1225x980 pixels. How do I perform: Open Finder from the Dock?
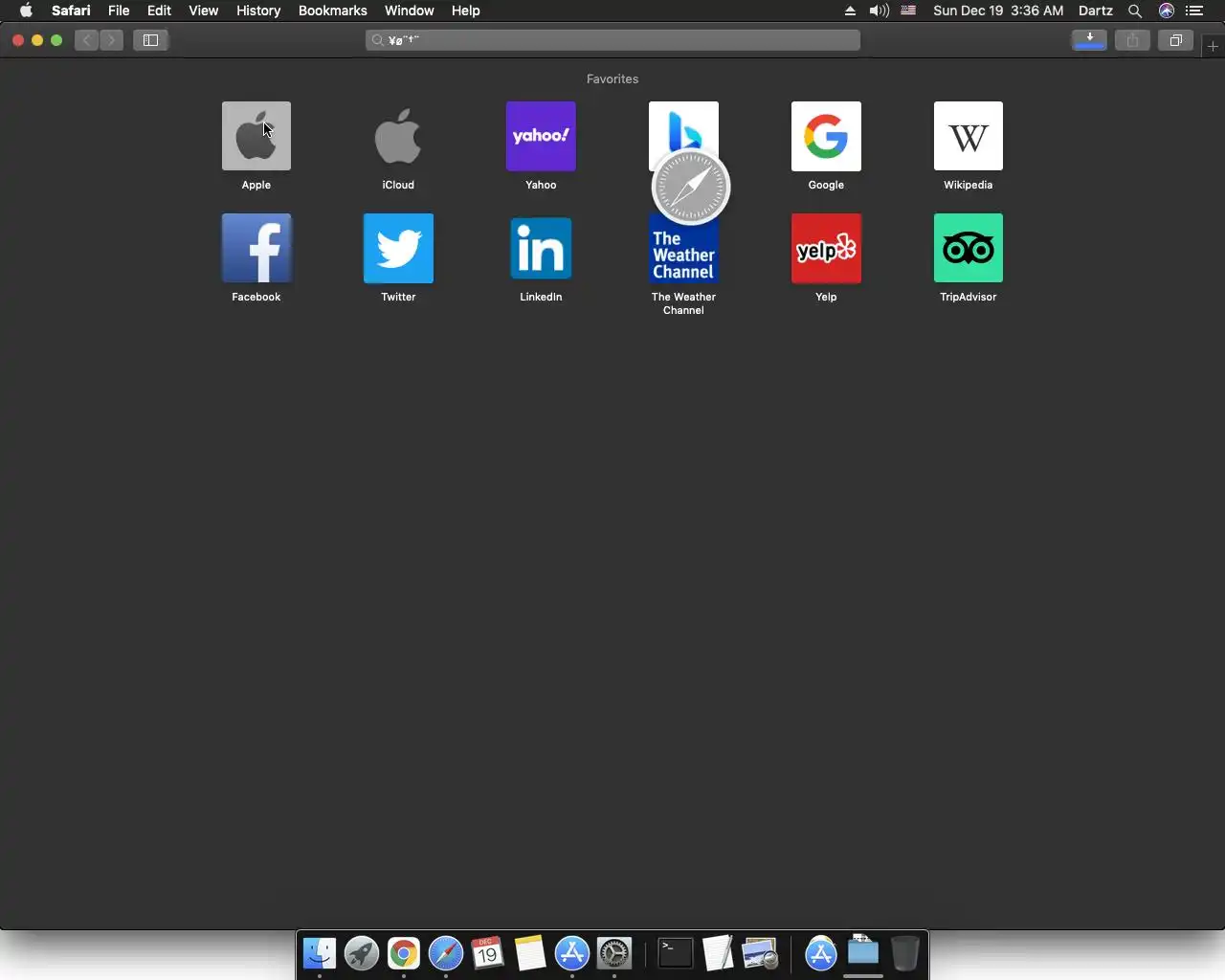coord(320,953)
